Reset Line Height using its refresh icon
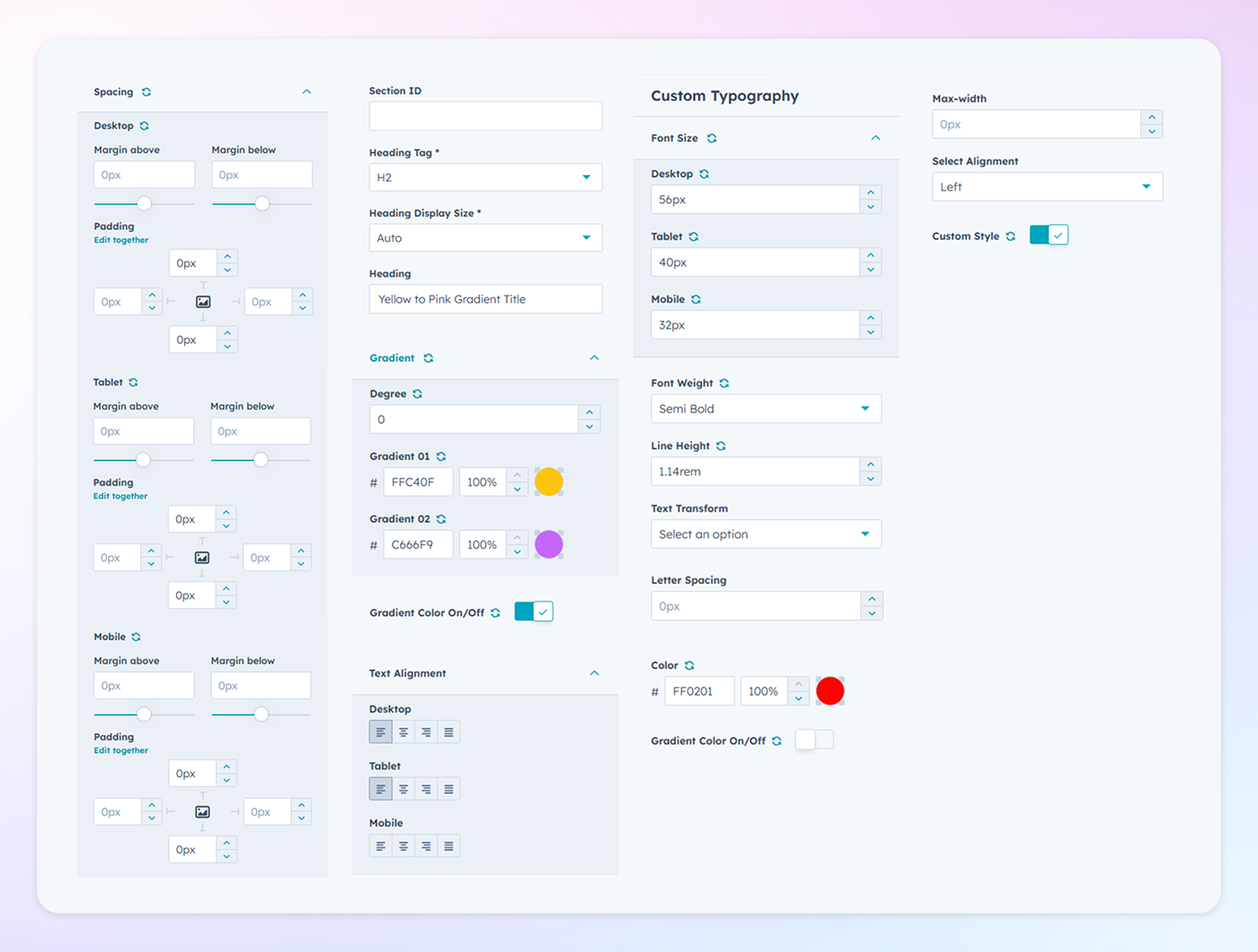1258x952 pixels. 721,446
